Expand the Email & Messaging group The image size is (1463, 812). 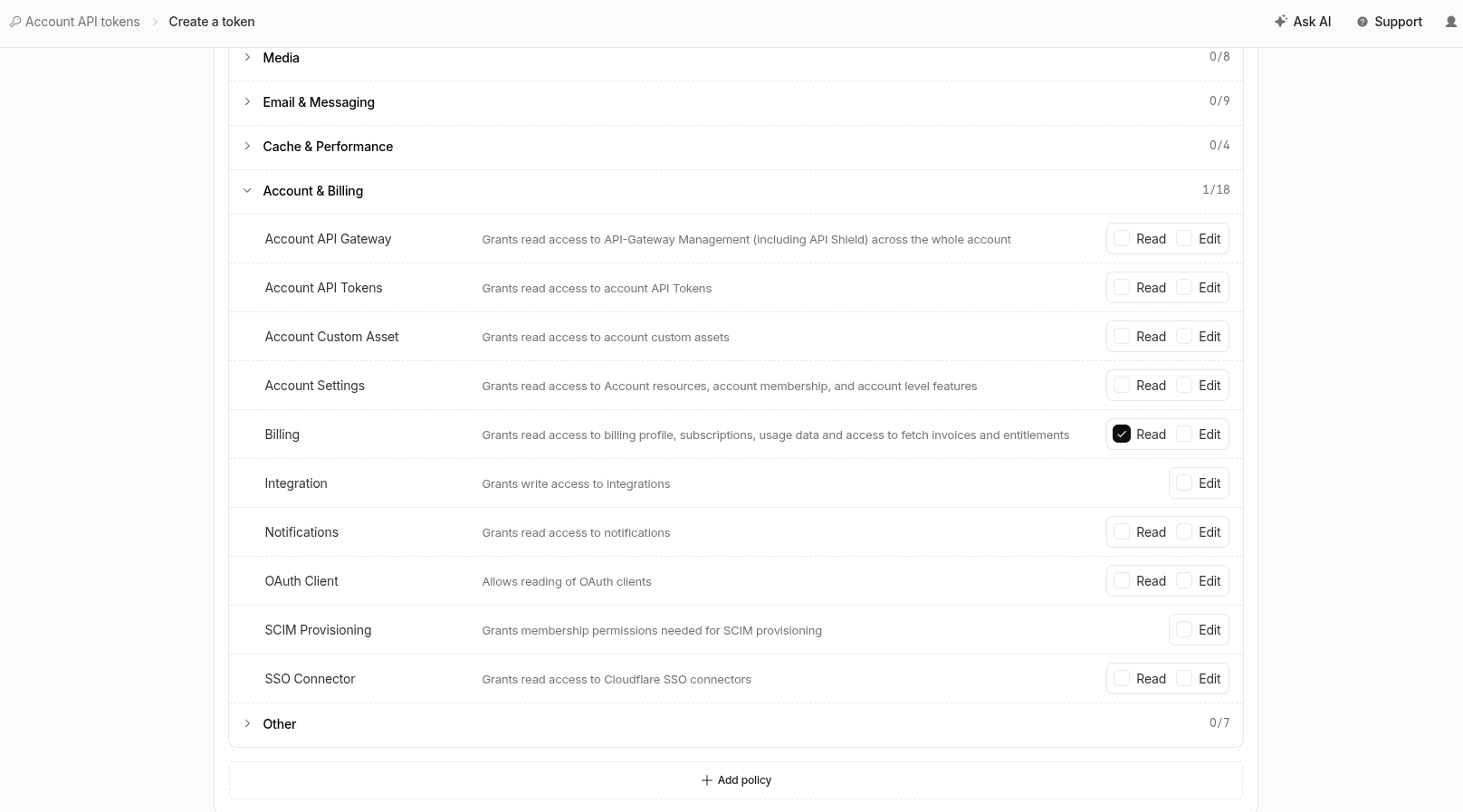point(736,102)
